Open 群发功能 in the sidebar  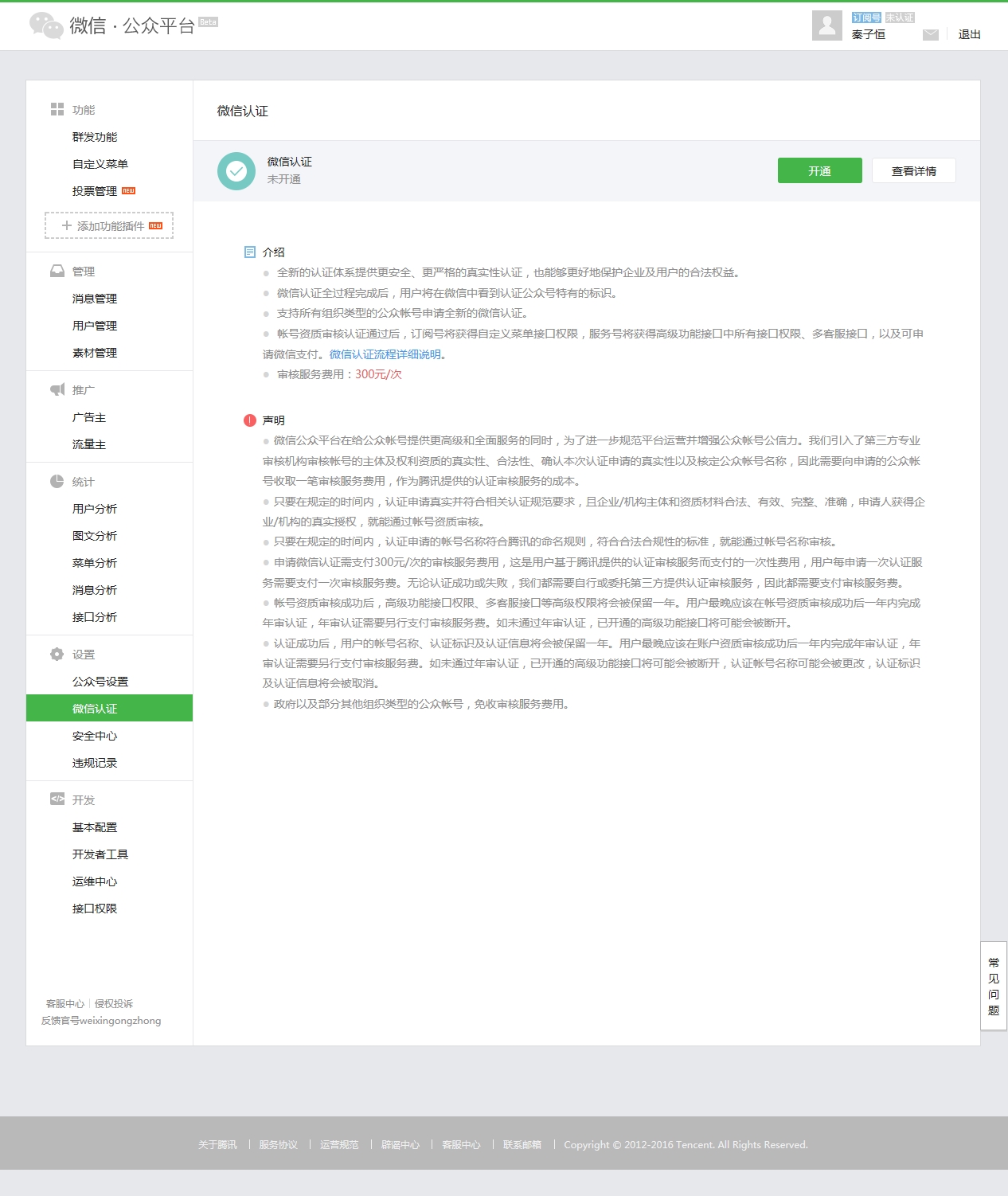pyautogui.click(x=95, y=137)
